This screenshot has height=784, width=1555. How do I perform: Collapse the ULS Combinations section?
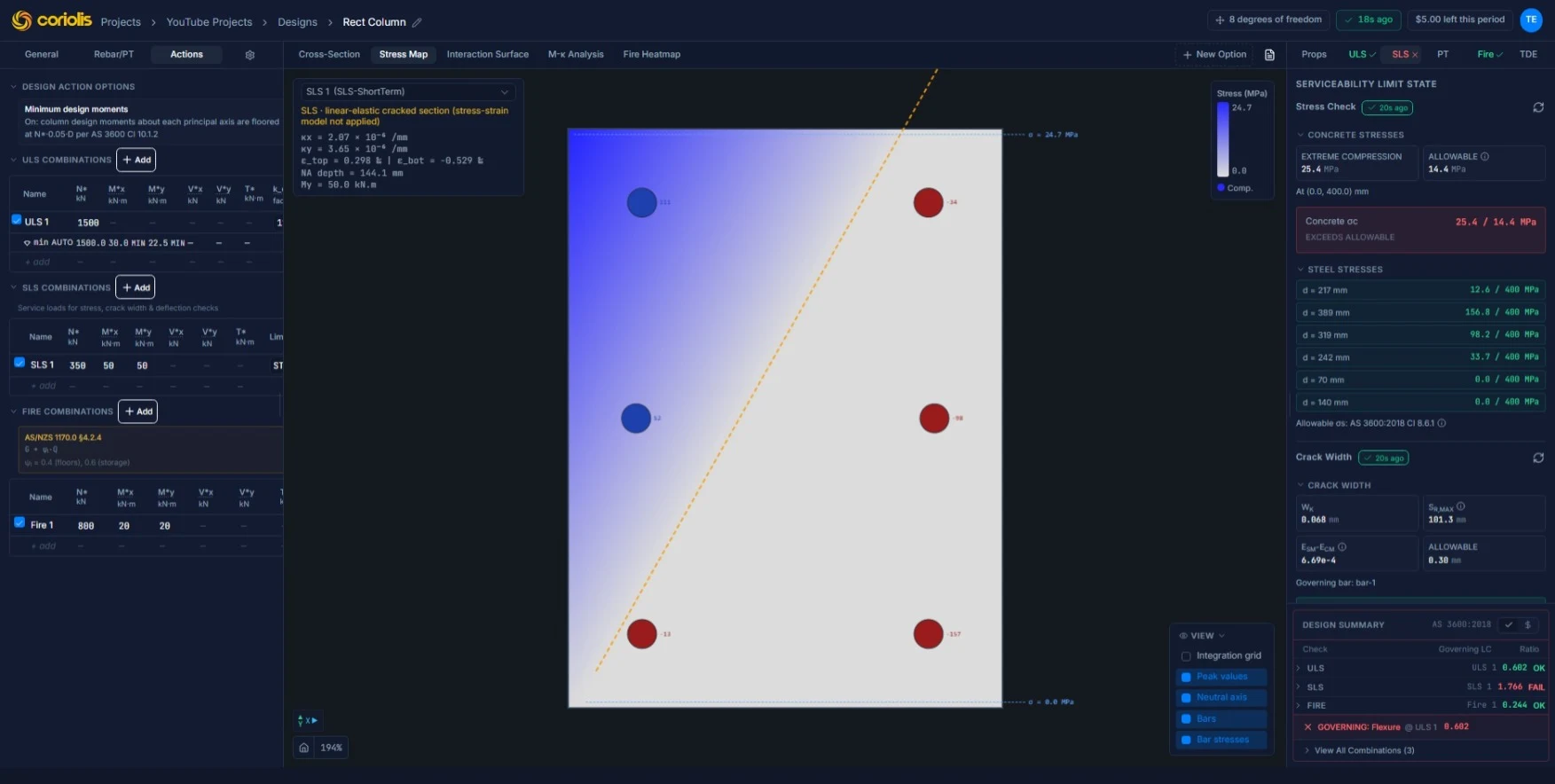[13, 161]
